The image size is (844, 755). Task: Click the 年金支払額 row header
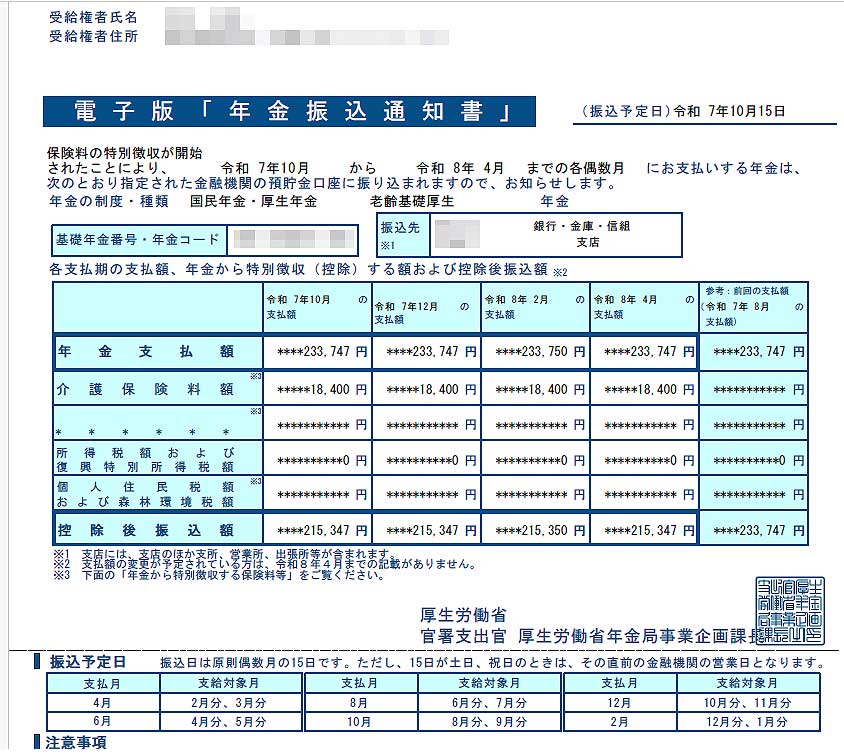click(x=157, y=352)
